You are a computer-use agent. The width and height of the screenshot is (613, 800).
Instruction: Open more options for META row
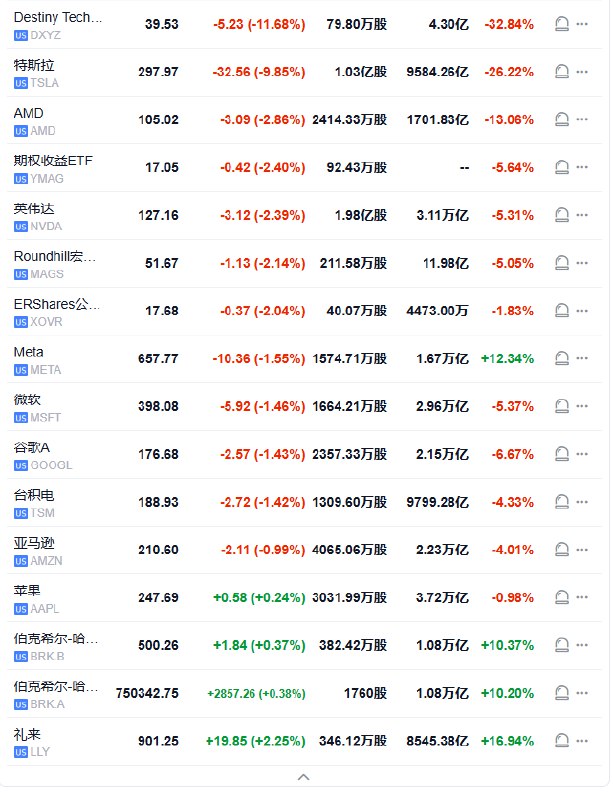pyautogui.click(x=582, y=358)
